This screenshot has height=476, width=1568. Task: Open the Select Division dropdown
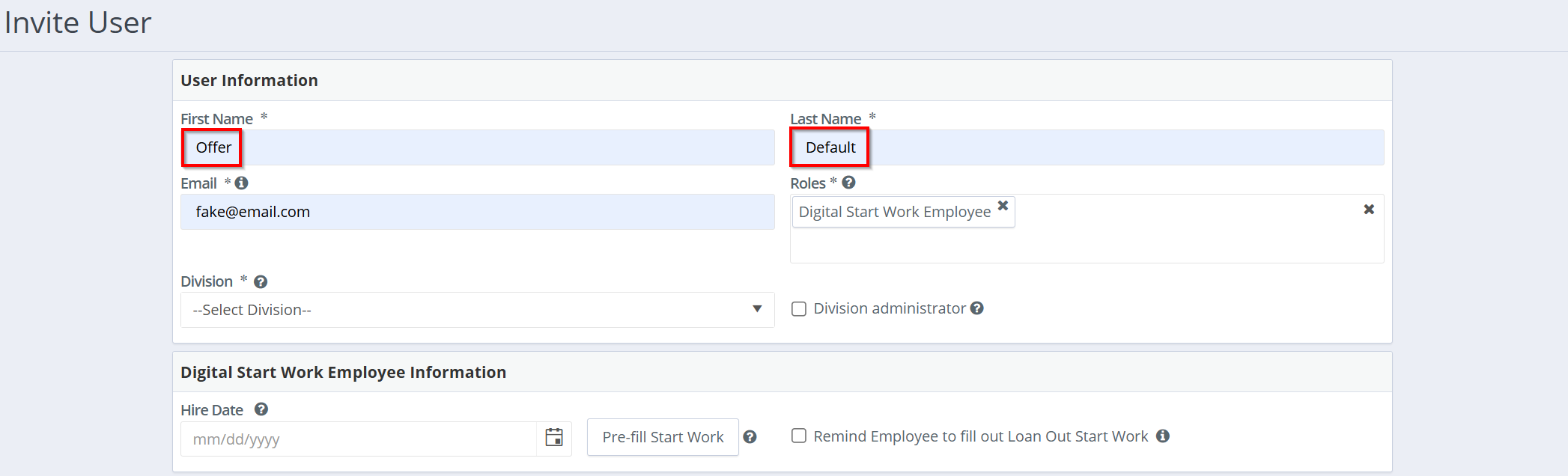pos(477,310)
